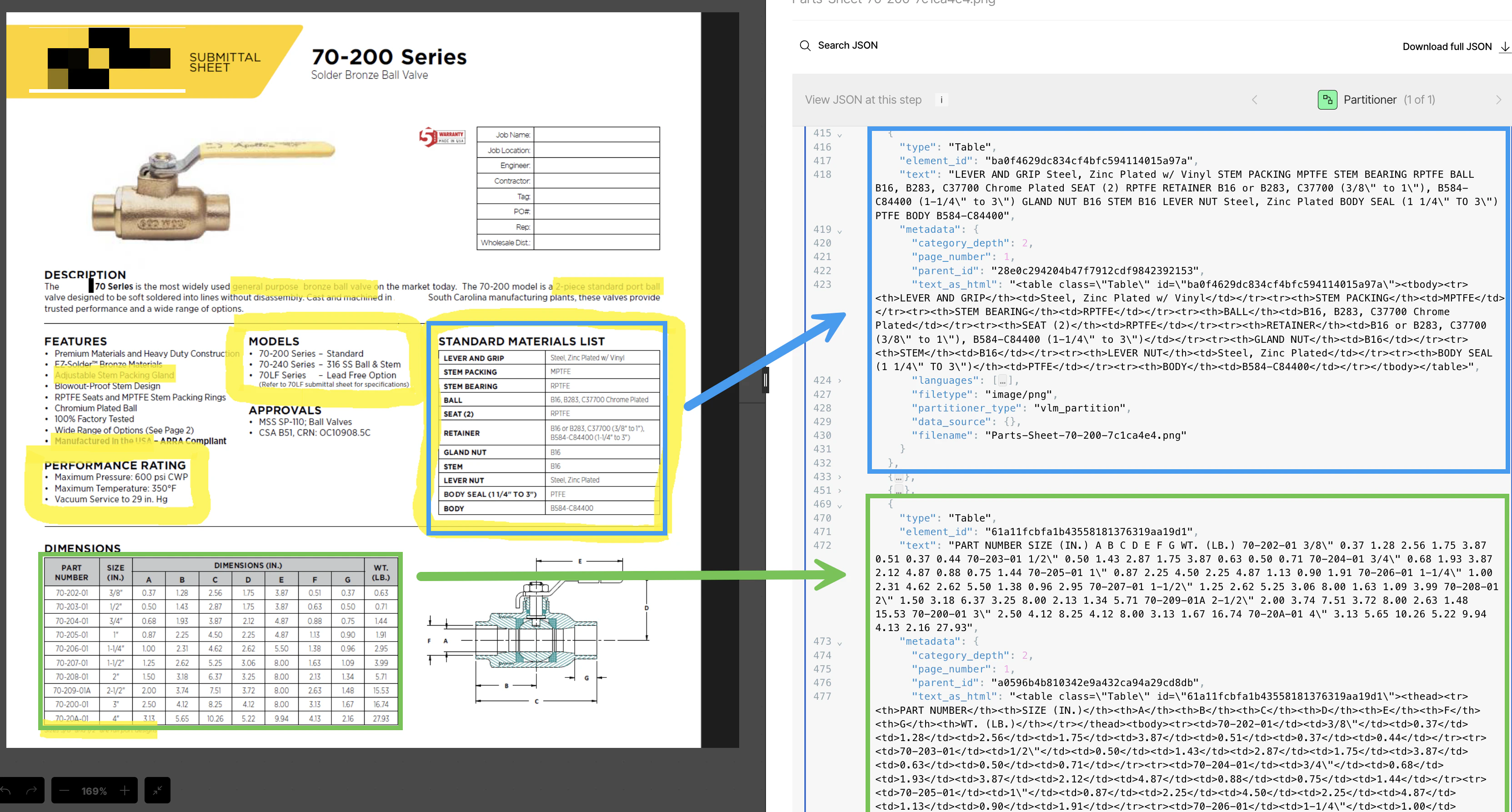Click the 169% zoom level display

94,791
